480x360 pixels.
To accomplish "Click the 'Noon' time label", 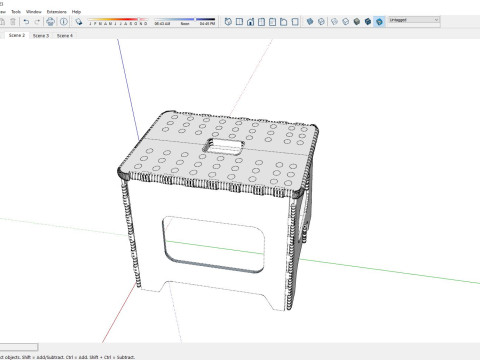I will pyautogui.click(x=185, y=24).
